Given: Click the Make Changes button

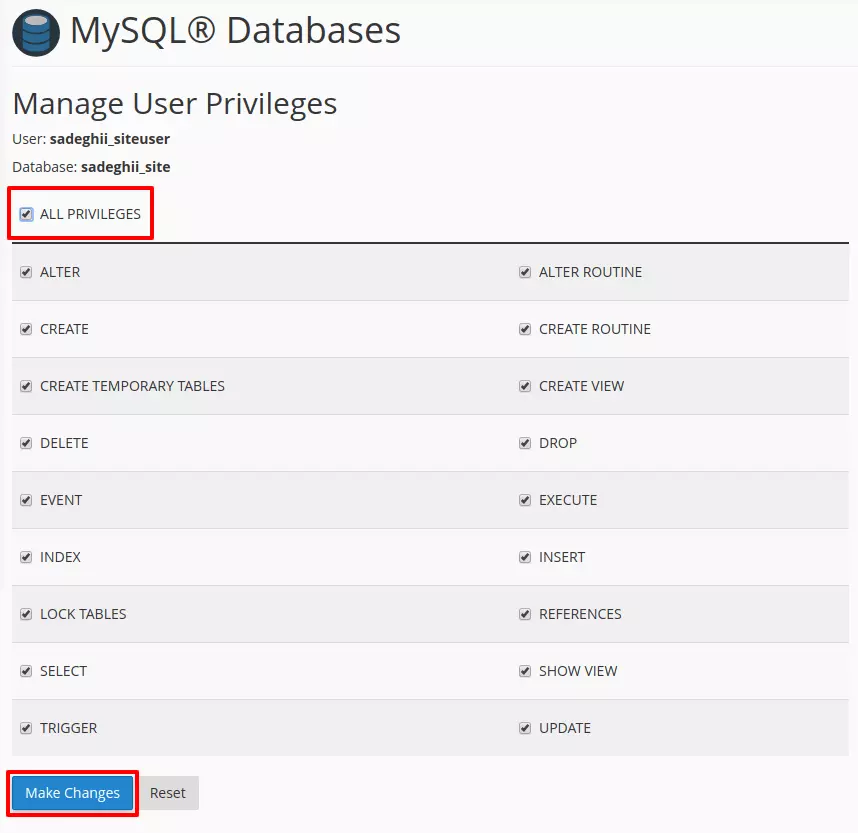Looking at the screenshot, I should pyautogui.click(x=73, y=792).
